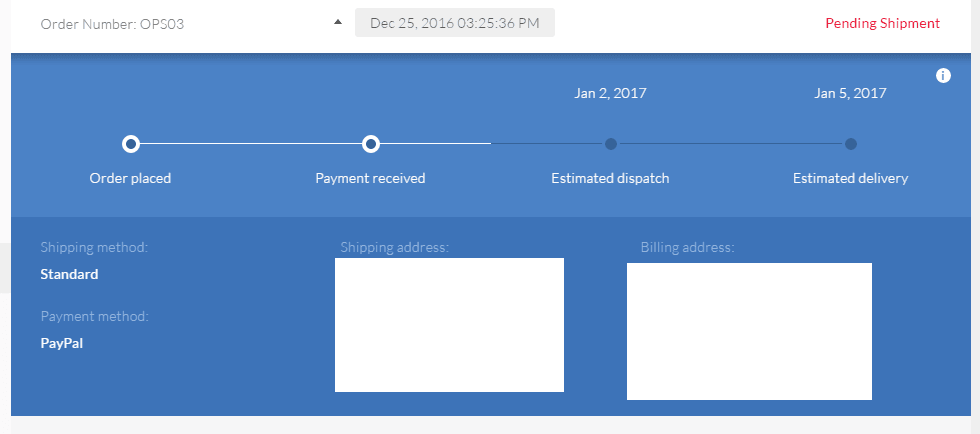Image resolution: width=980 pixels, height=434 pixels.
Task: Click the Estimated delivery step marker
Action: (851, 144)
